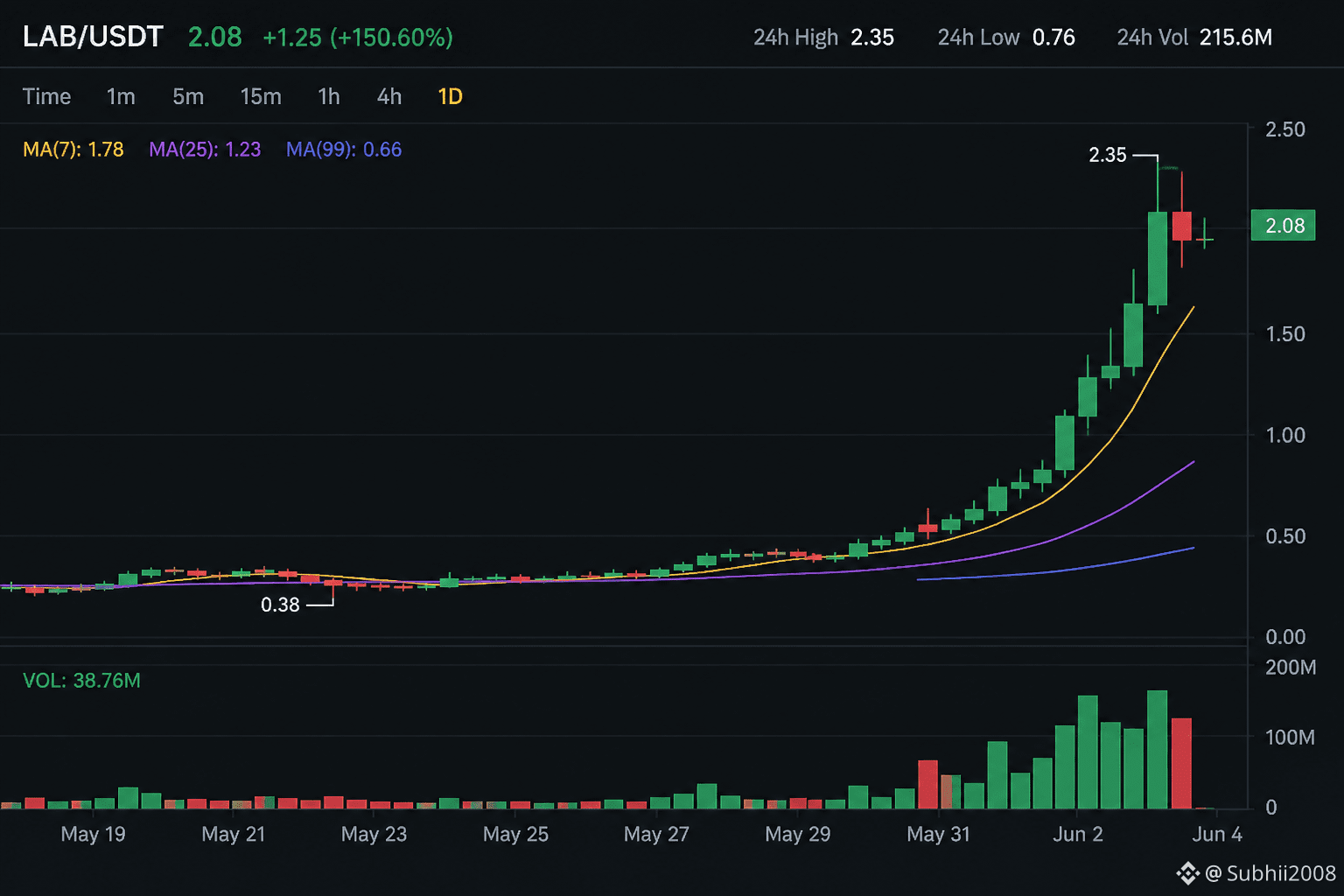Image resolution: width=1344 pixels, height=896 pixels.
Task: Click the 24h Low 0.76 value
Action: click(x=1053, y=38)
